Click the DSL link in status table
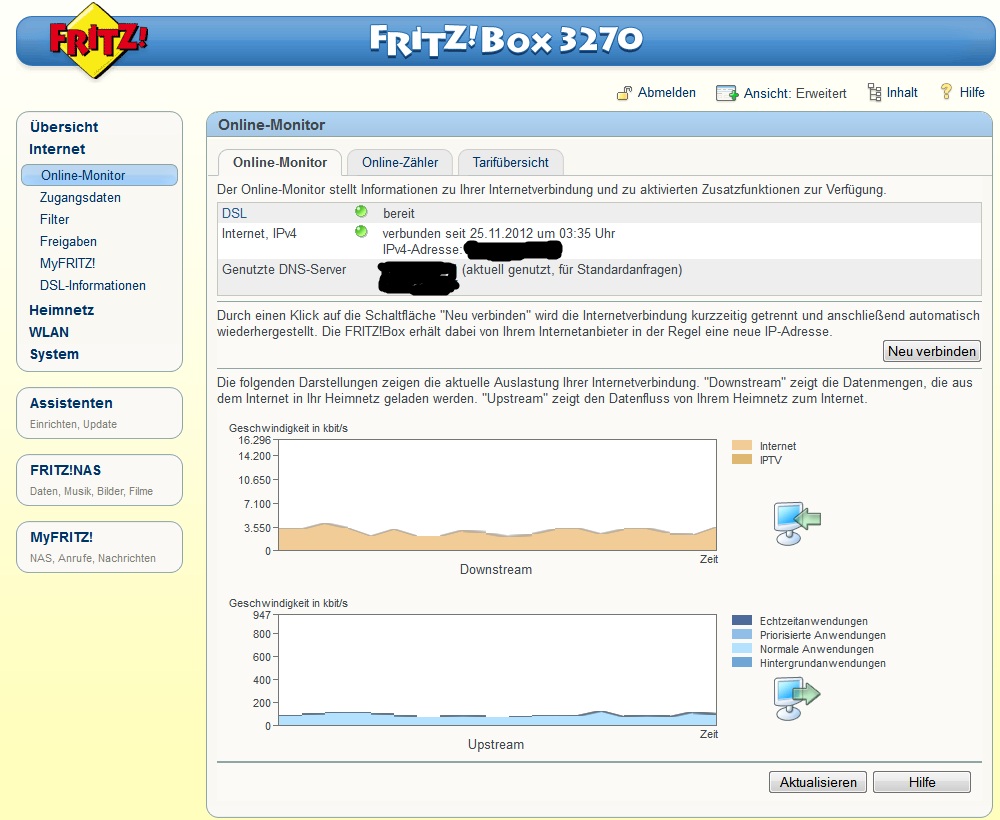This screenshot has width=1000, height=820. tap(234, 214)
